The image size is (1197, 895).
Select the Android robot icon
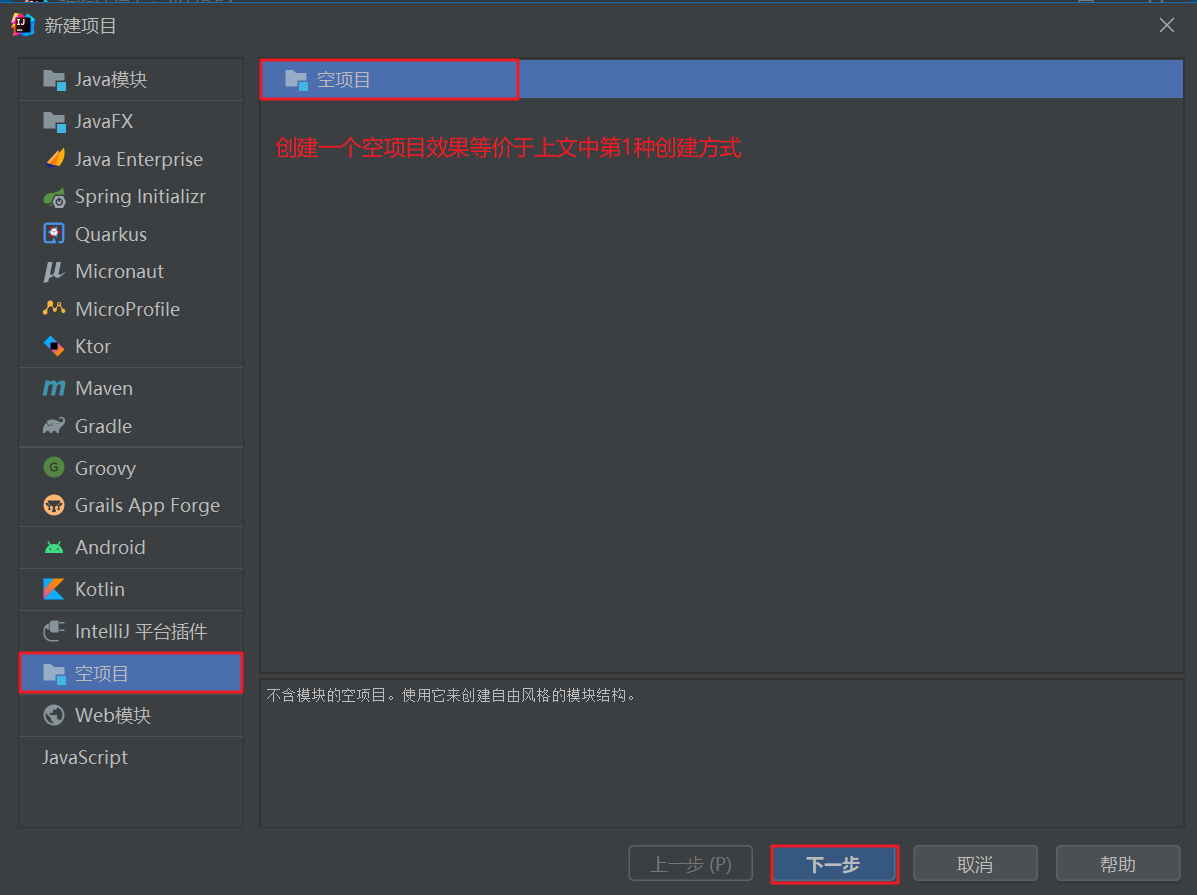coord(54,548)
